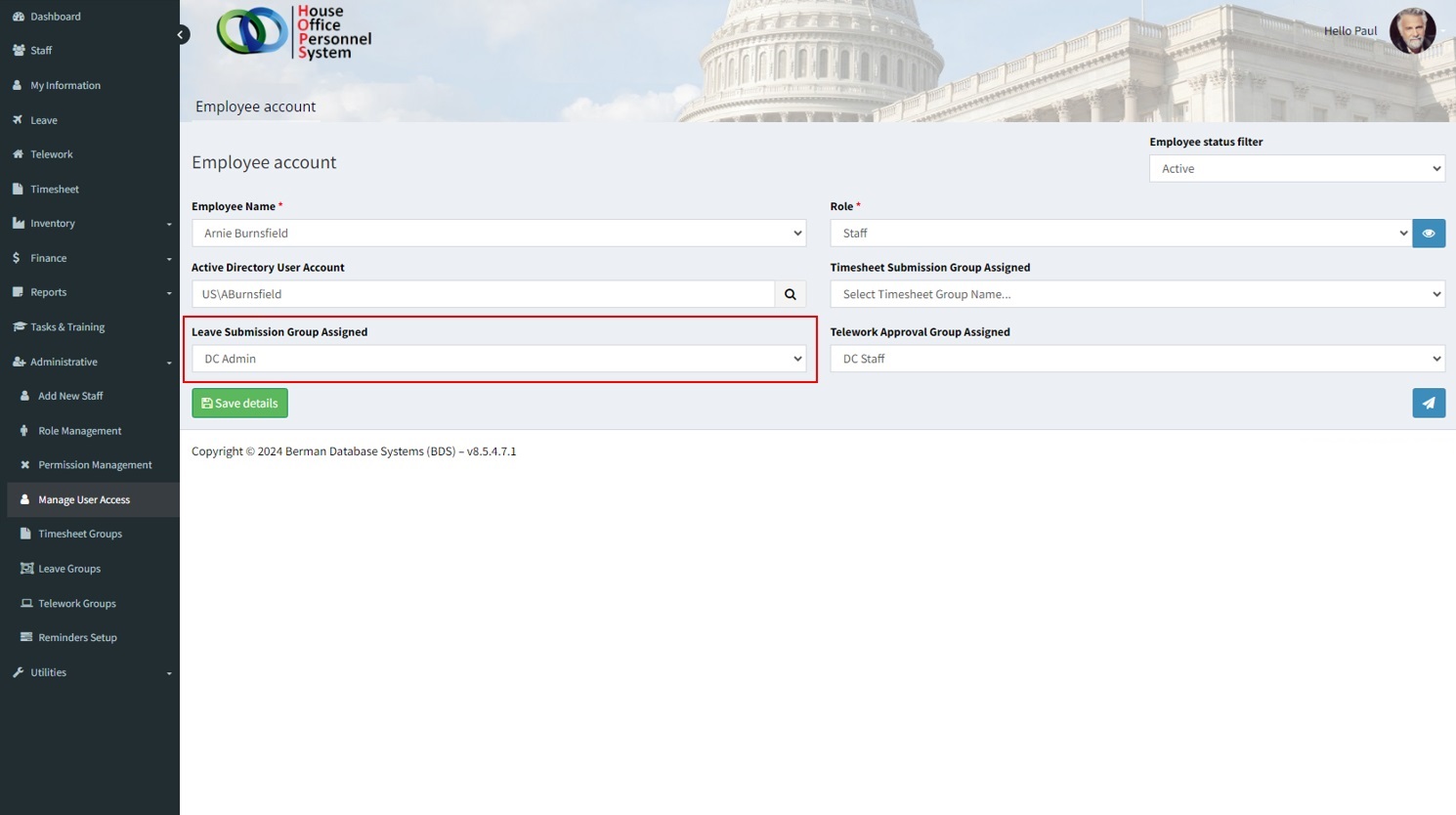Click the House Office Personnel System logo
This screenshot has width=1456, height=815.
(x=294, y=32)
